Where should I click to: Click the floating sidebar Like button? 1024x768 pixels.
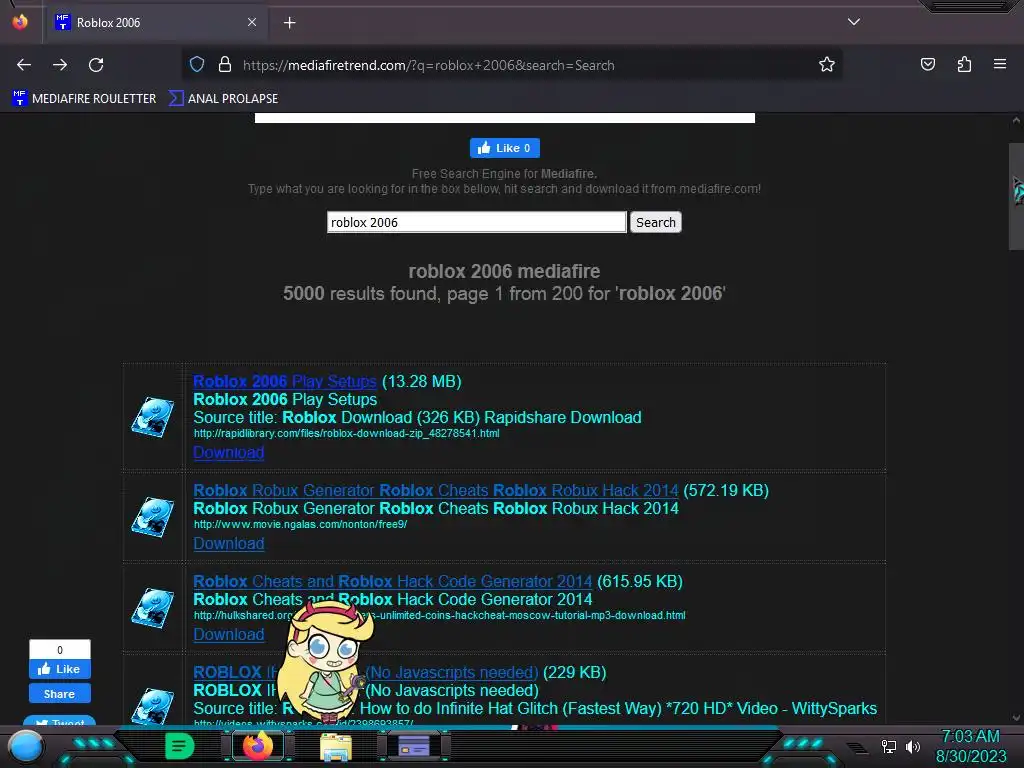(x=59, y=669)
